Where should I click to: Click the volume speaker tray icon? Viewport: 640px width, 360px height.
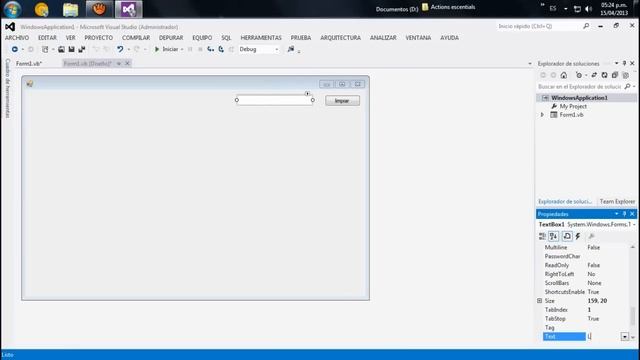[588, 9]
